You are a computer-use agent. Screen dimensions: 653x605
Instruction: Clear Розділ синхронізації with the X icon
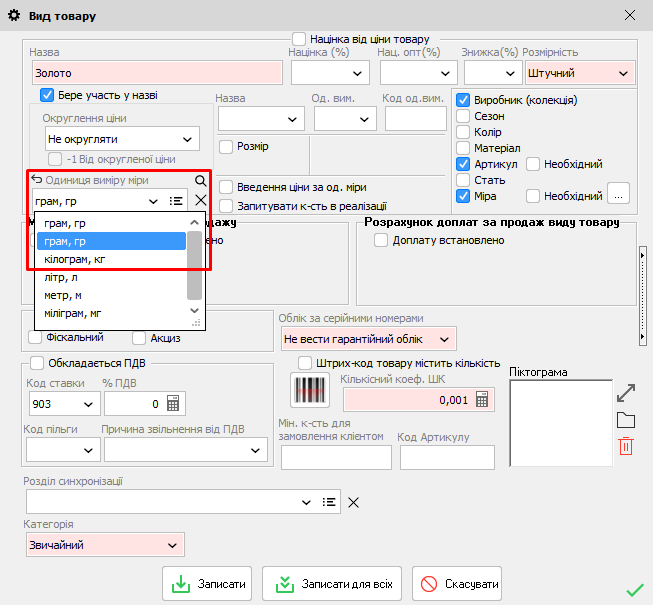pos(352,502)
